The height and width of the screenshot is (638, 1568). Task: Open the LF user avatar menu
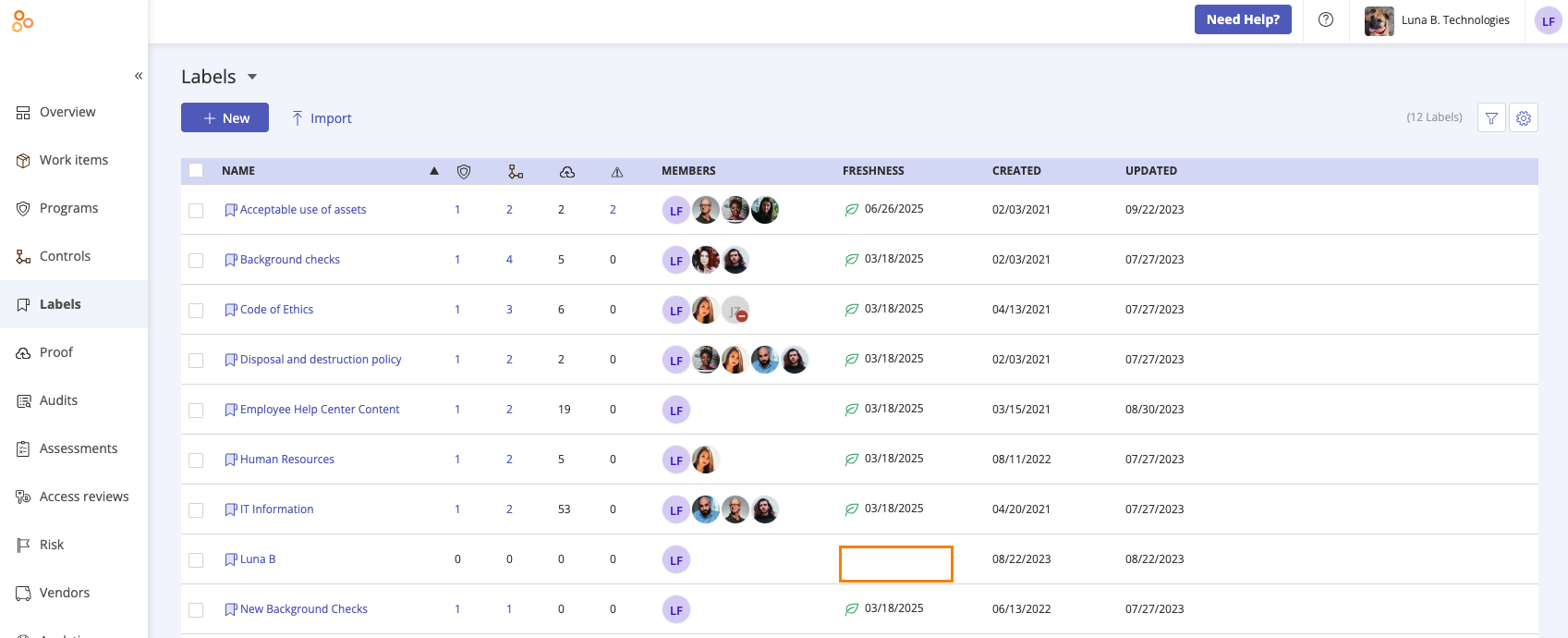pos(1549,20)
